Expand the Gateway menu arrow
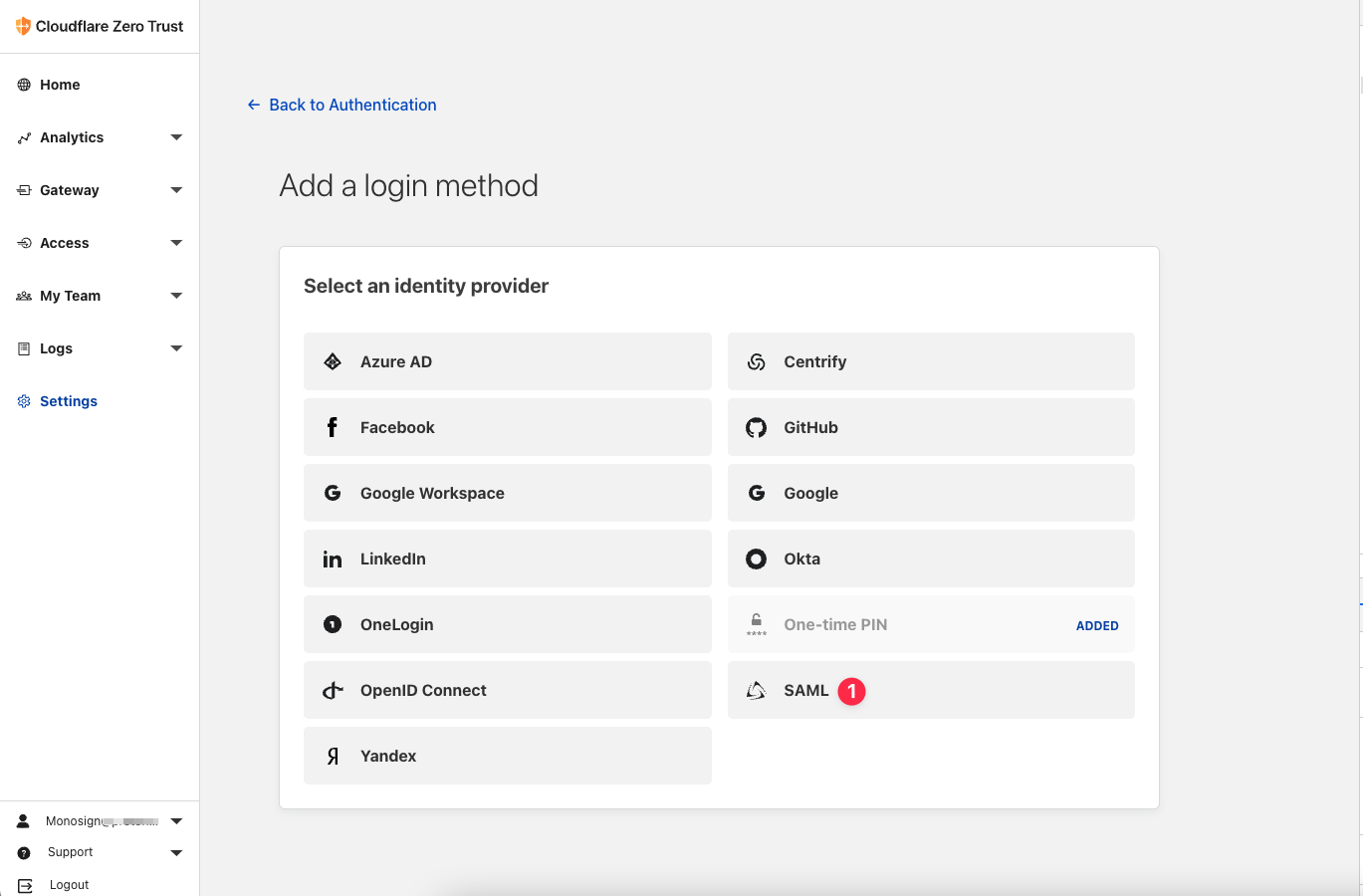The height and width of the screenshot is (896, 1363). click(x=176, y=190)
